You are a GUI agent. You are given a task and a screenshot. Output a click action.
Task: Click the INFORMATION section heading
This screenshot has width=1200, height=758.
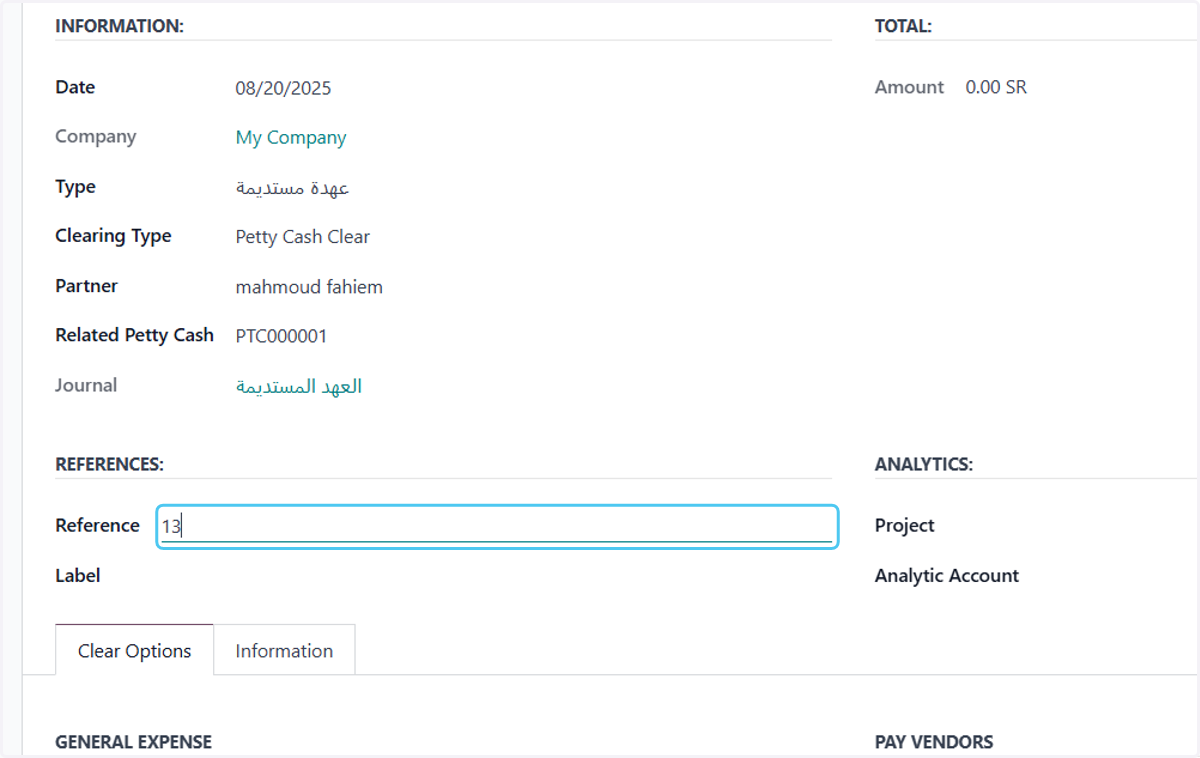pyautogui.click(x=119, y=27)
